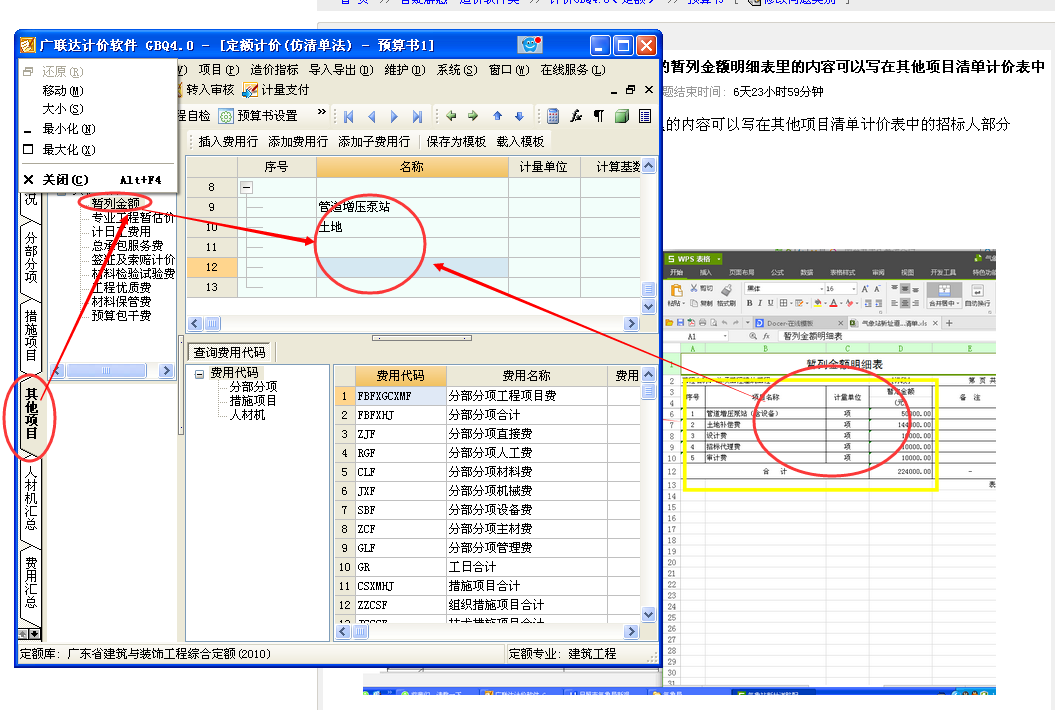Click the FBFXGCXMF cell in fee code table

[400, 396]
